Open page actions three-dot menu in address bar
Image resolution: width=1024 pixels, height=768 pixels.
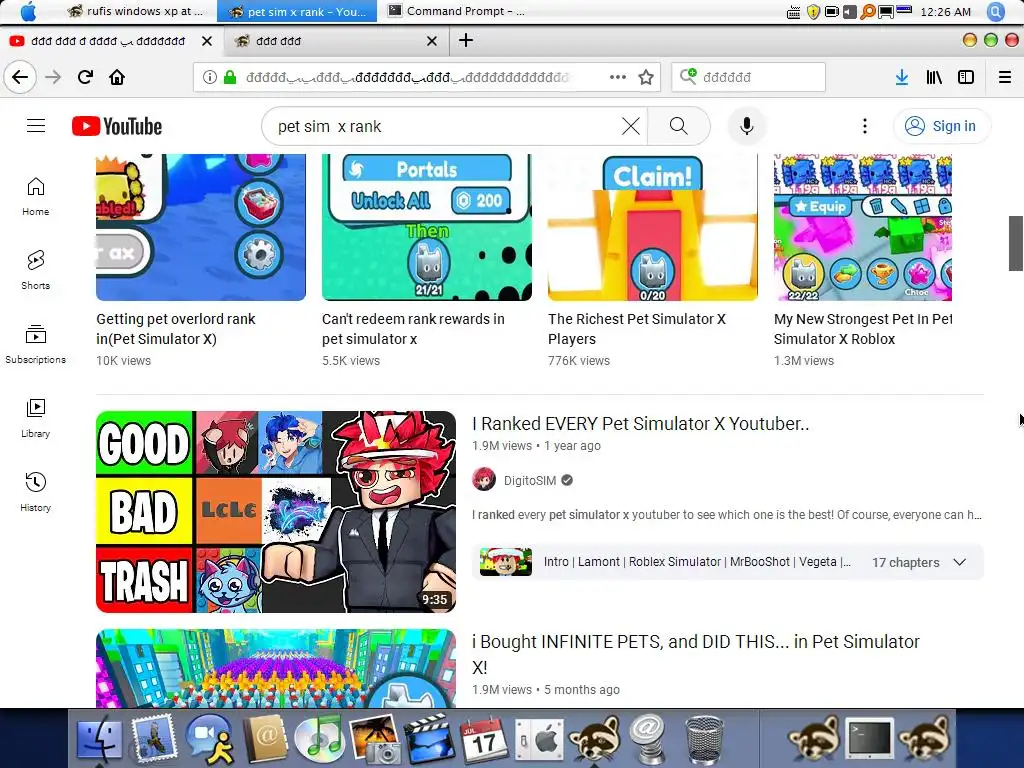(x=617, y=77)
